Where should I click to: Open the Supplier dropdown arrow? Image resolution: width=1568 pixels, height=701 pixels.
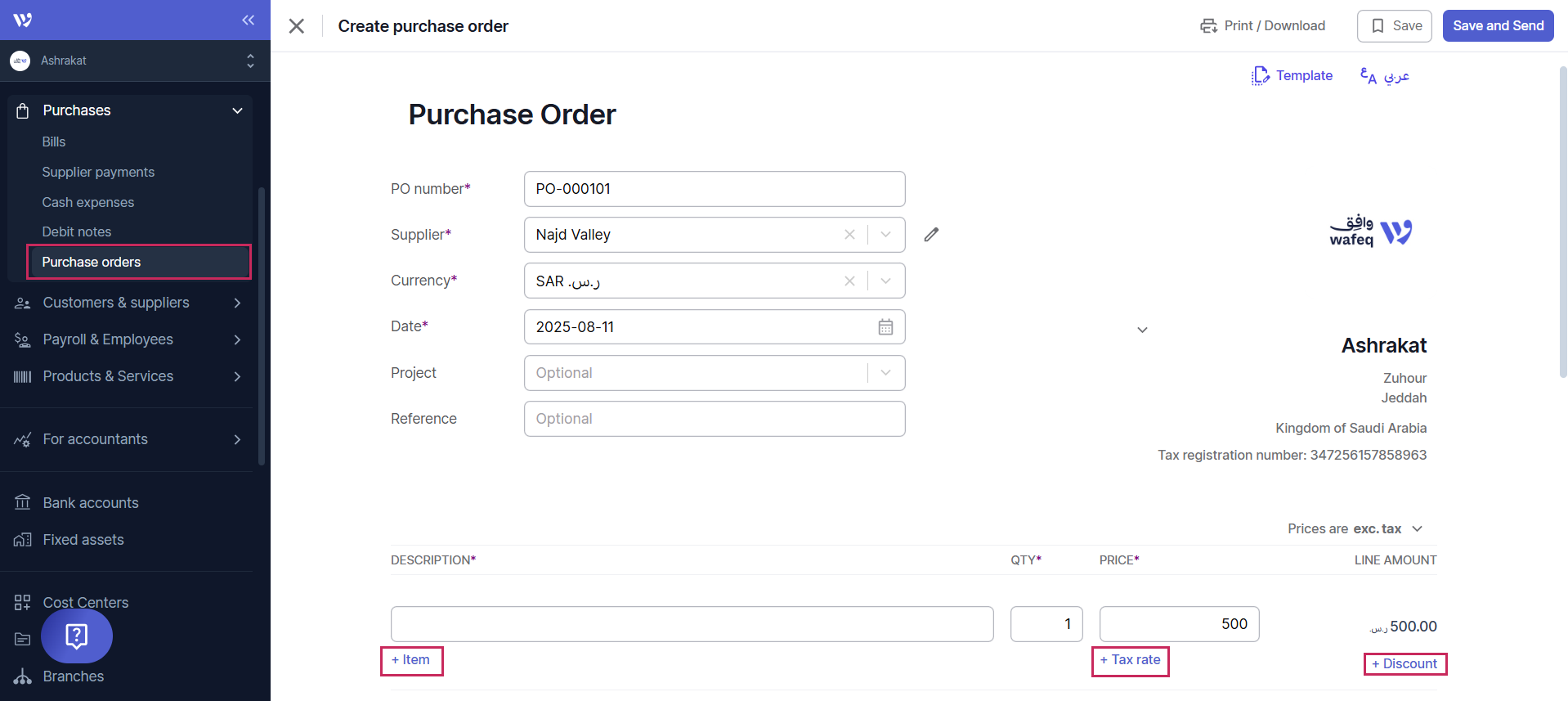[x=885, y=235]
